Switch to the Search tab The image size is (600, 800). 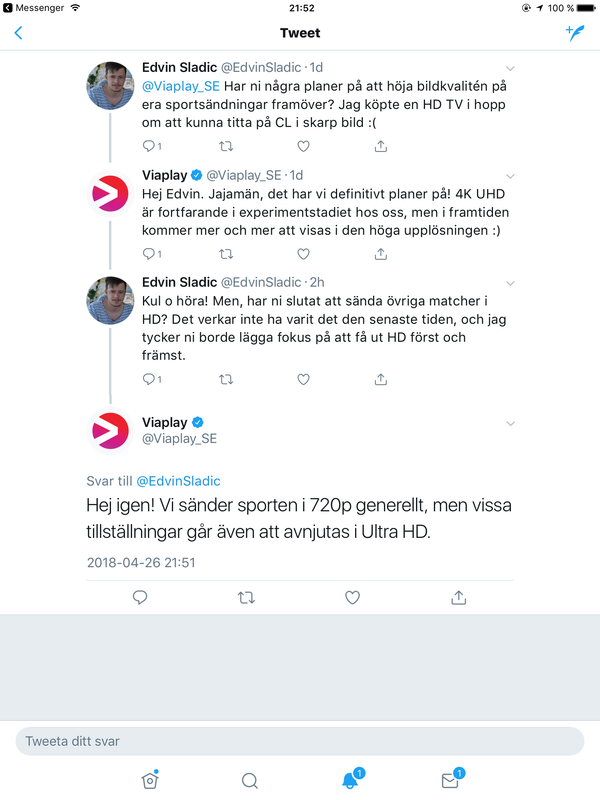click(x=250, y=780)
